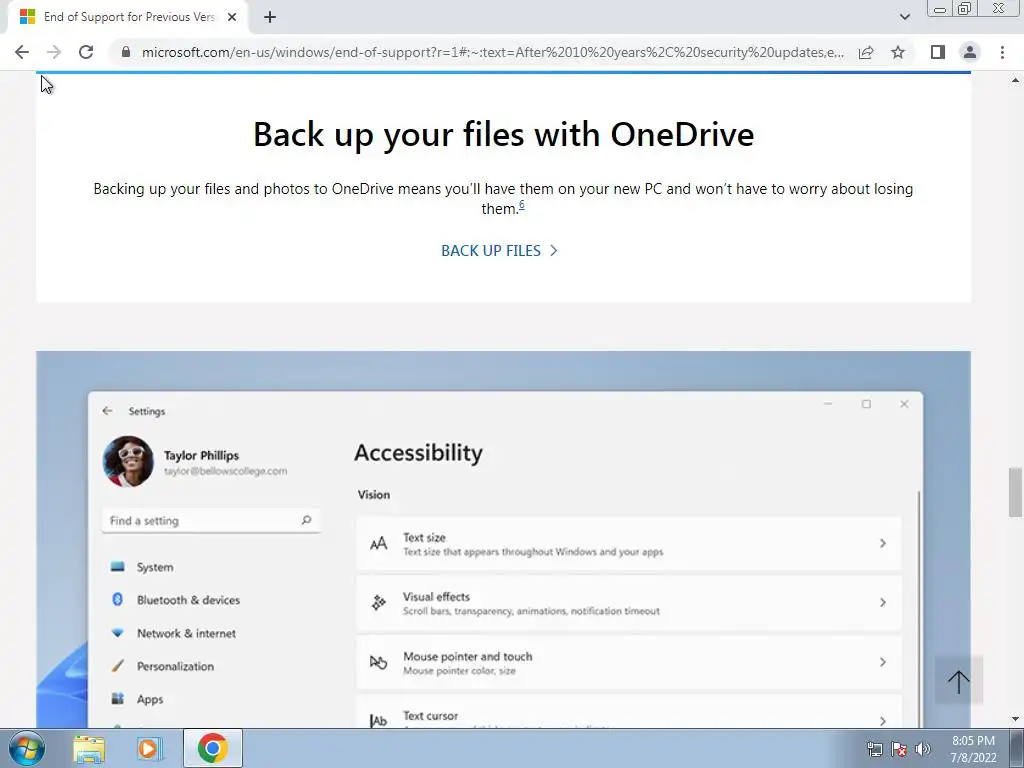
Task: Click the browser forward arrow
Action: point(54,52)
